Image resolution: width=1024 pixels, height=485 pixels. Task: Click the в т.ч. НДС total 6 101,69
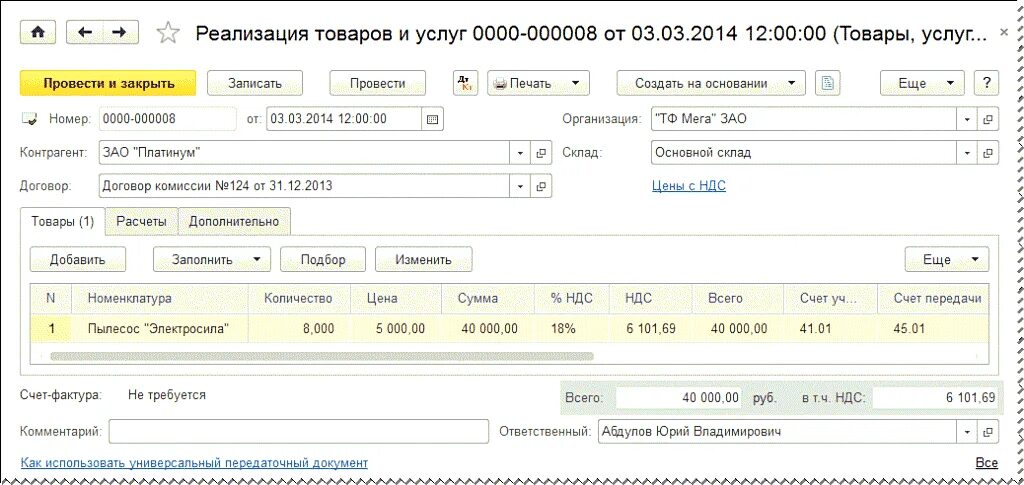(x=935, y=397)
